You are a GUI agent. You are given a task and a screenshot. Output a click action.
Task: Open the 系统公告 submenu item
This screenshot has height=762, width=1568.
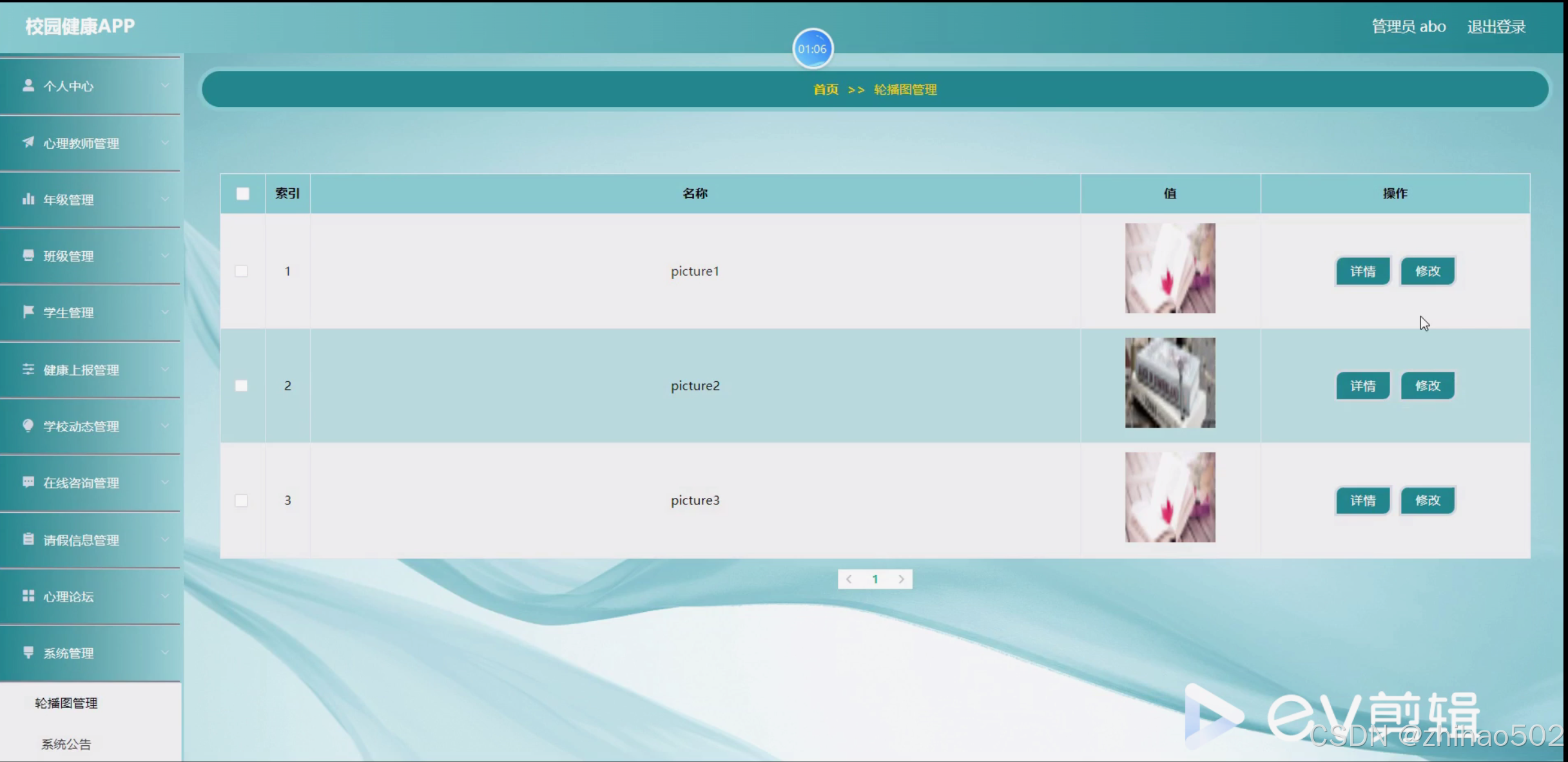point(66,744)
